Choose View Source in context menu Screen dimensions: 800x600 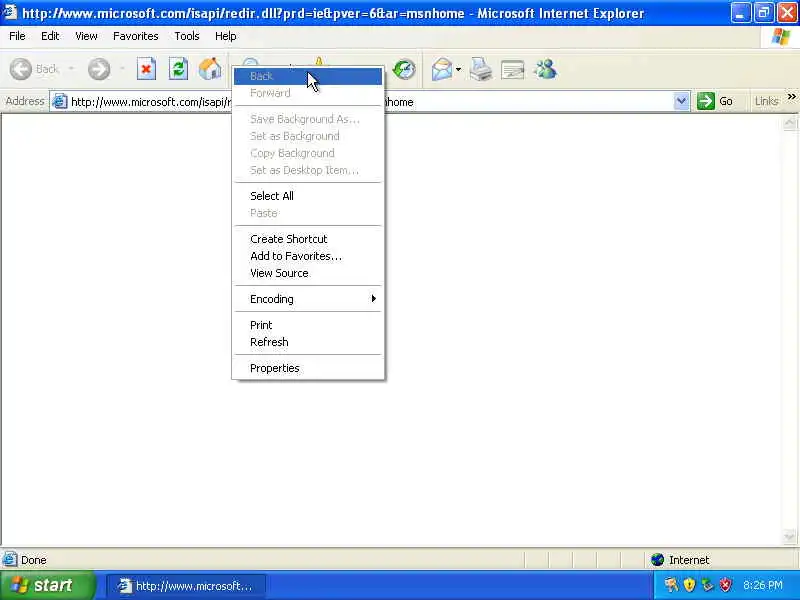308,273
